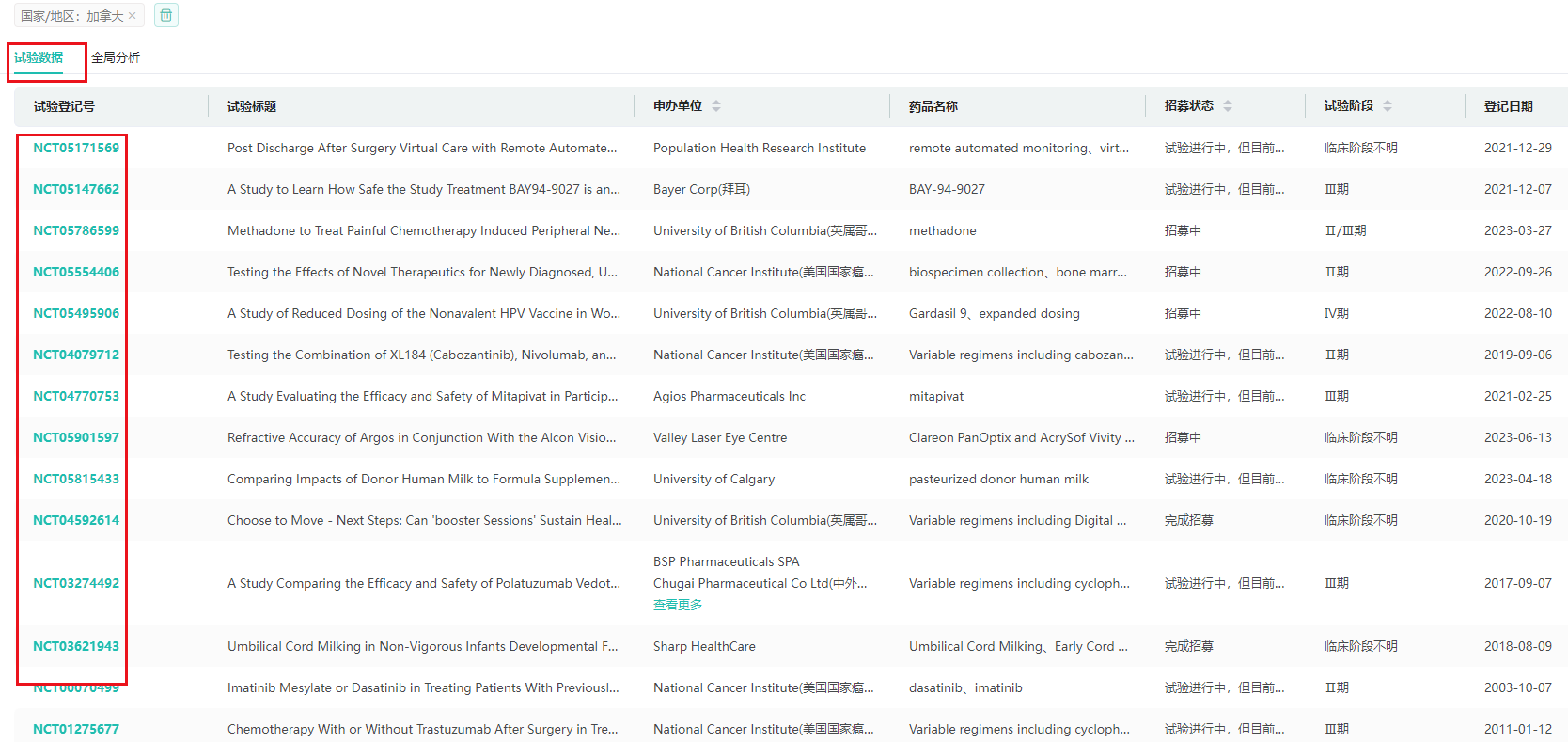Switch to the 试验数据 tab
This screenshot has height=742, width=1568.
tap(39, 57)
